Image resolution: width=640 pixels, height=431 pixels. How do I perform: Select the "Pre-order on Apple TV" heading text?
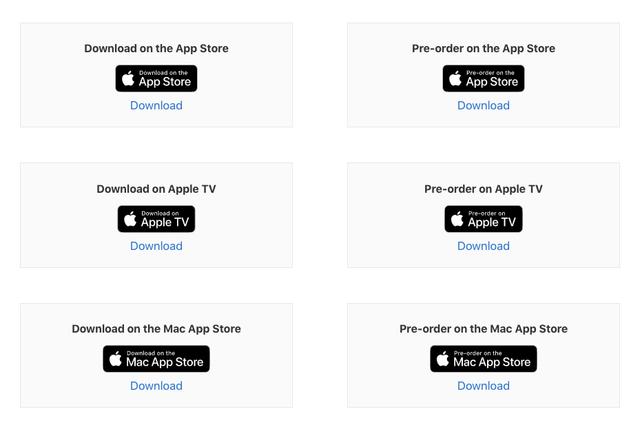point(483,189)
